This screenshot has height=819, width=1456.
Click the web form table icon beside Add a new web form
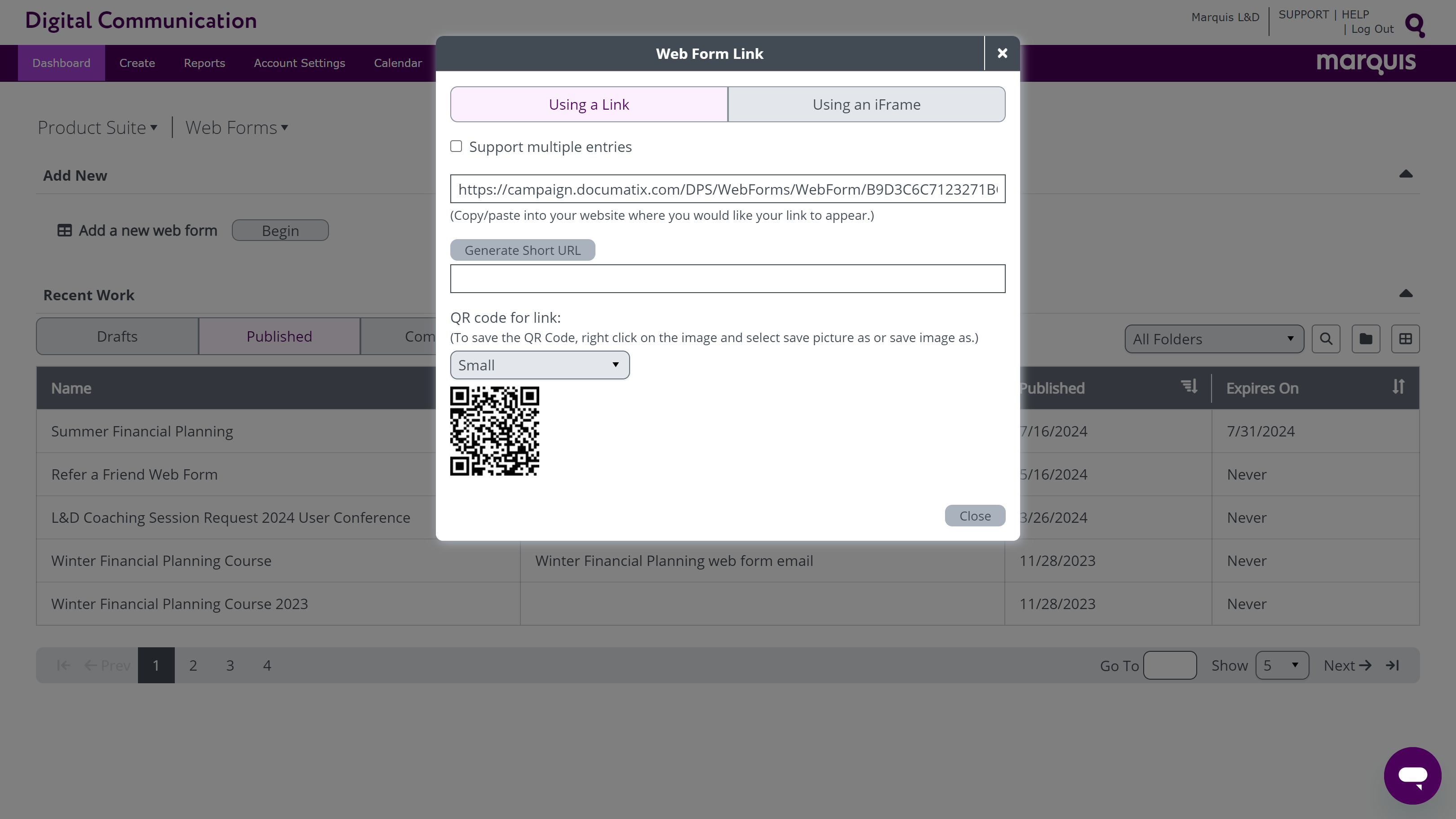pos(64,231)
